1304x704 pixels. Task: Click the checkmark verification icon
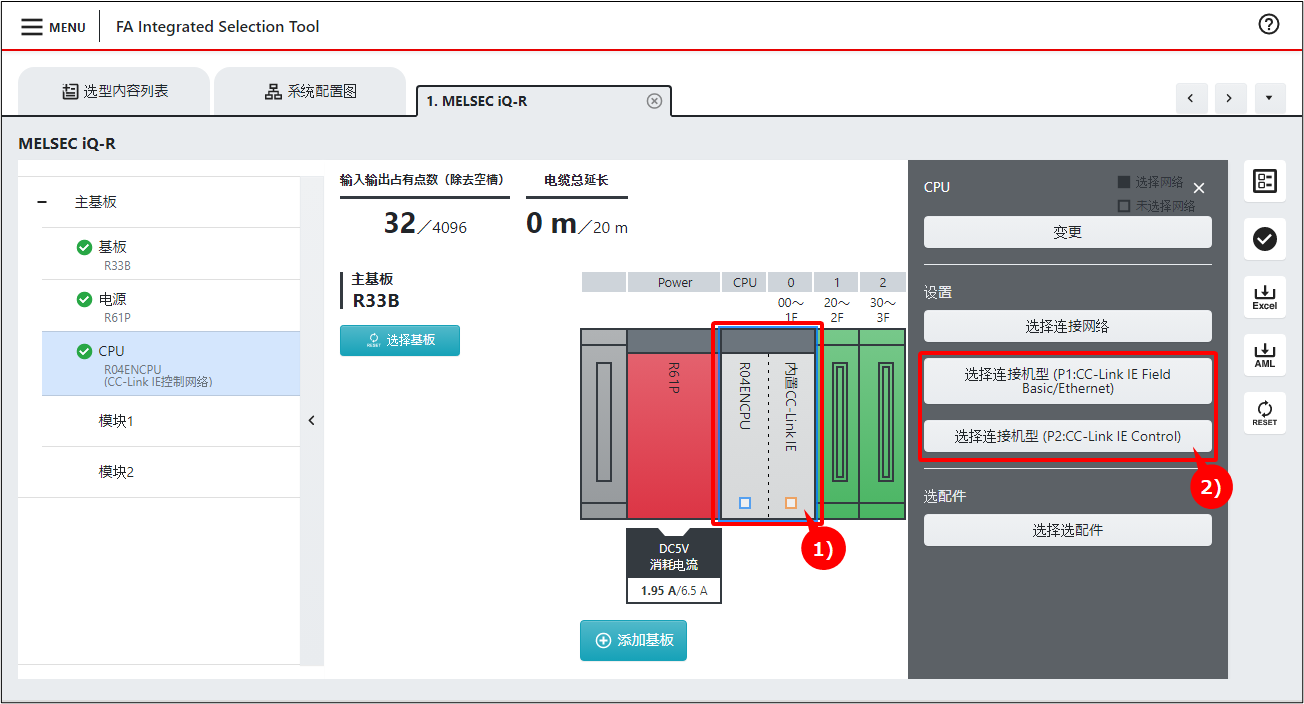pos(1264,238)
